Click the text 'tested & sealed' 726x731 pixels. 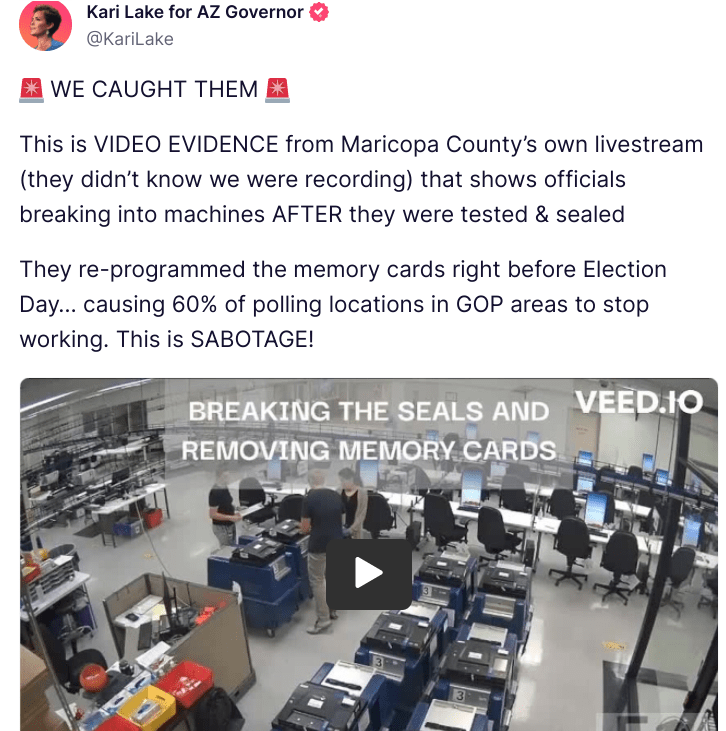(x=543, y=214)
